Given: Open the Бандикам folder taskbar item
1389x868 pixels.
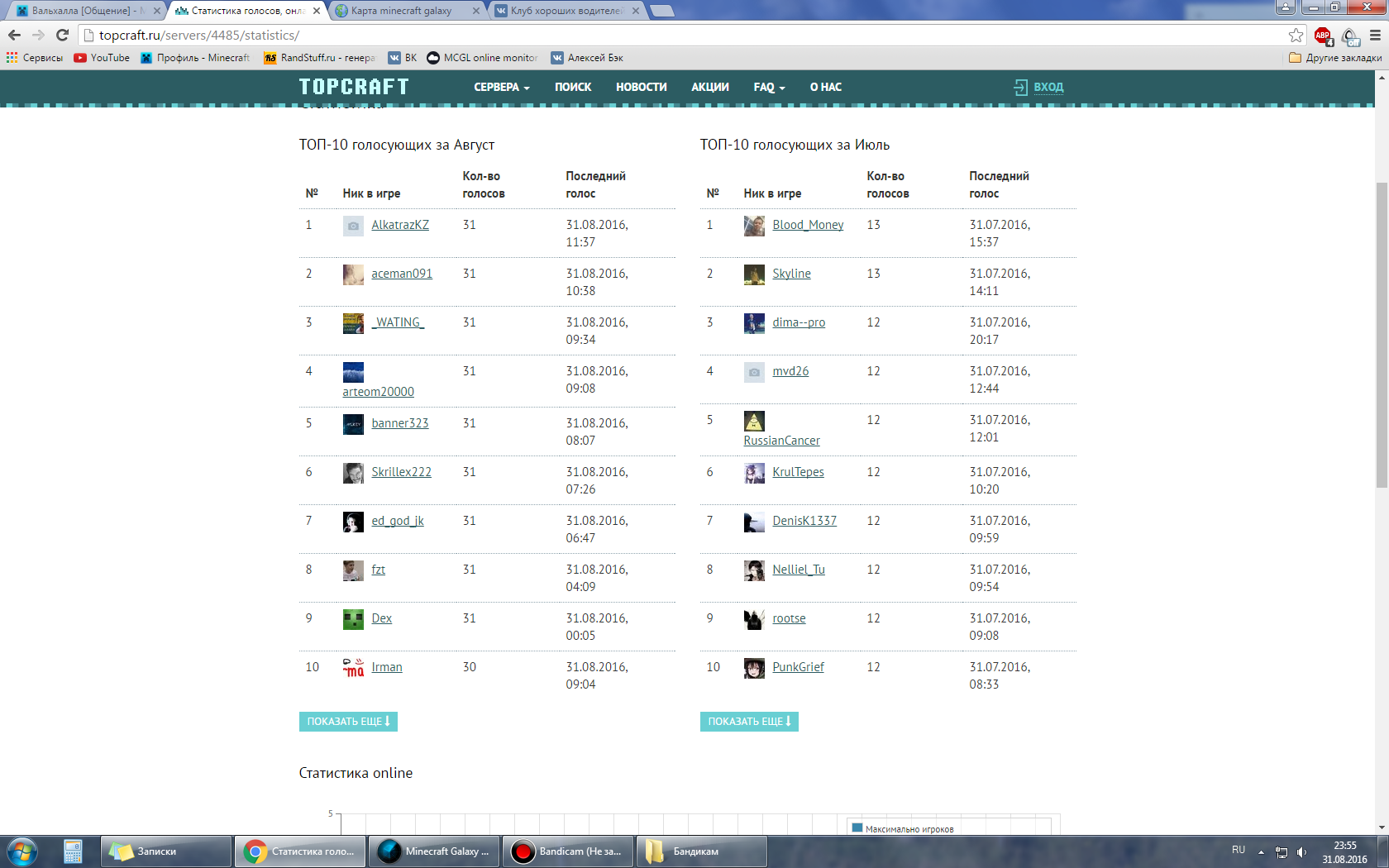Looking at the screenshot, I should pyautogui.click(x=701, y=851).
